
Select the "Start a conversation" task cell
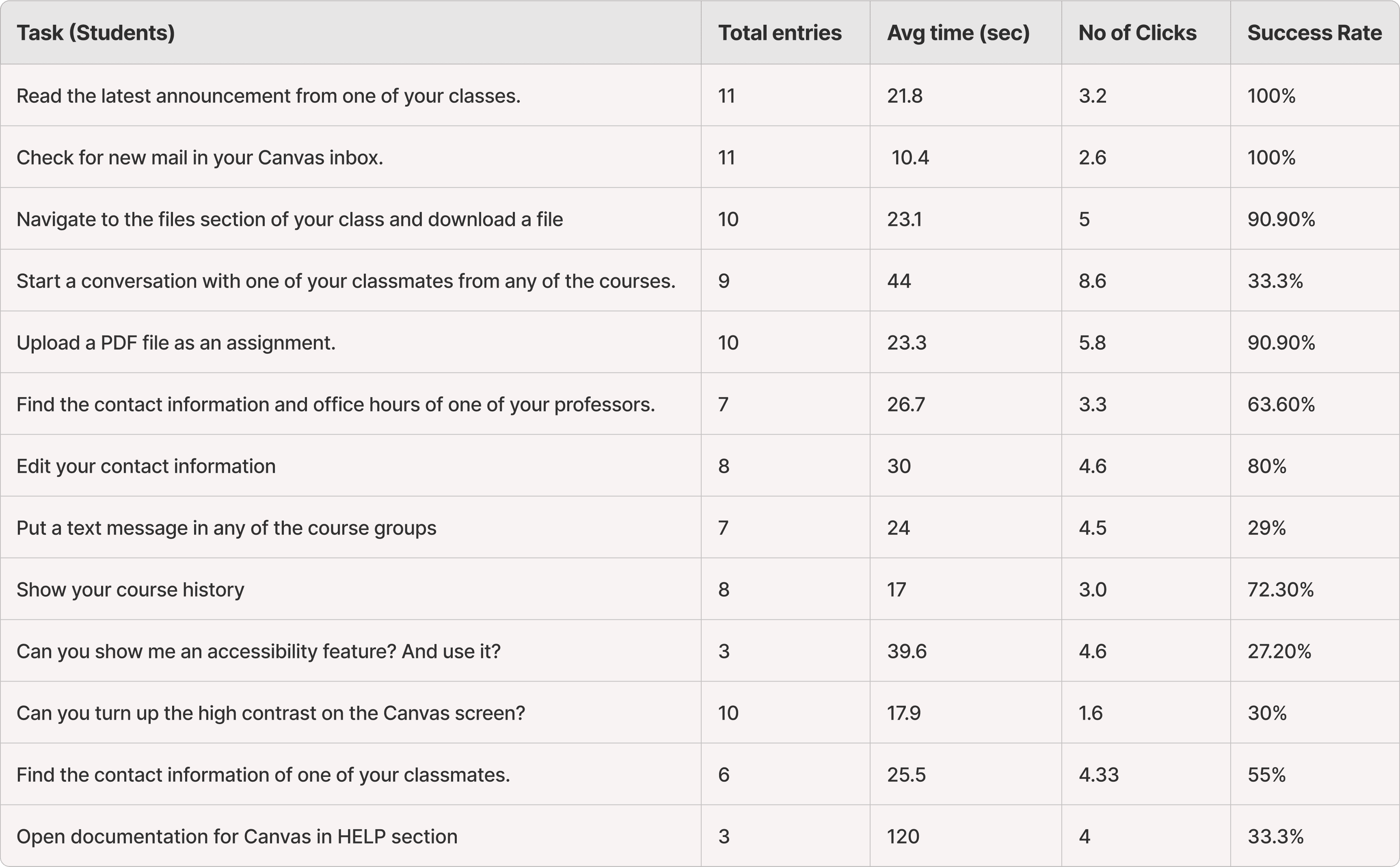tap(346, 281)
